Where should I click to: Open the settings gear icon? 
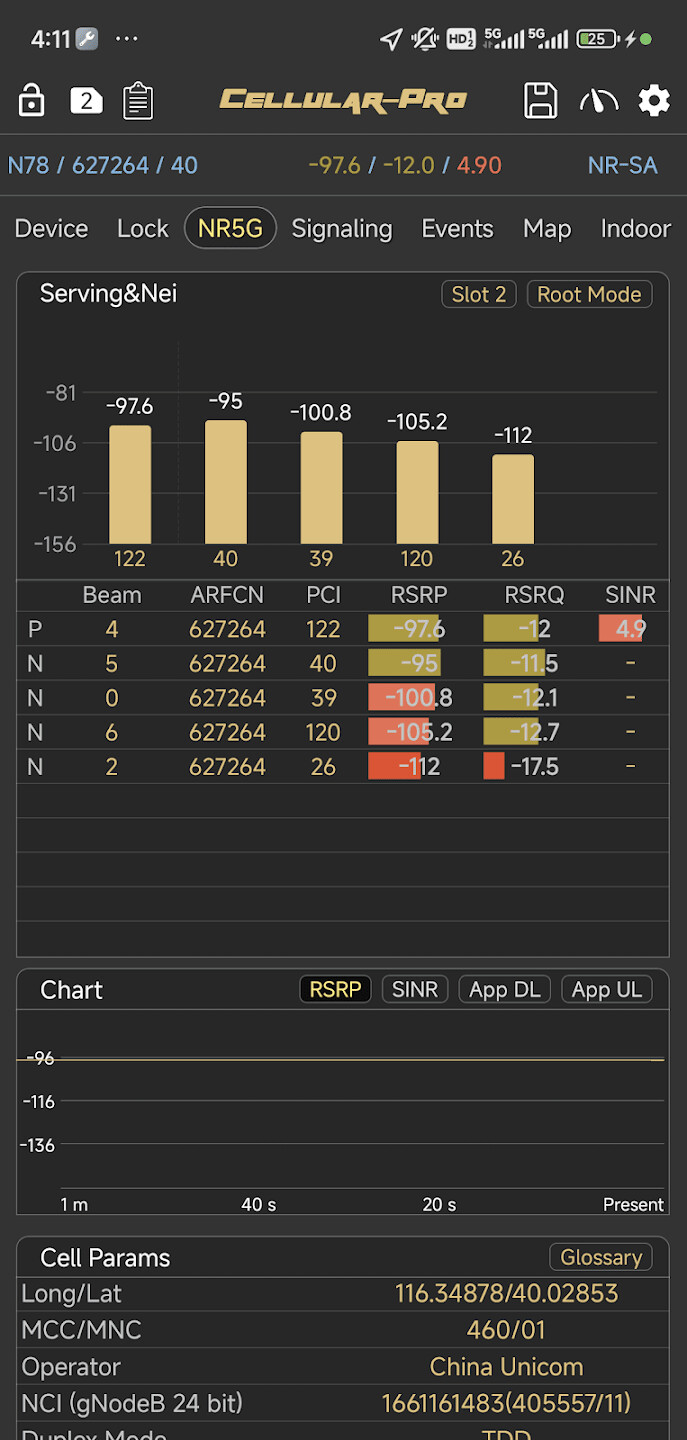coord(654,100)
